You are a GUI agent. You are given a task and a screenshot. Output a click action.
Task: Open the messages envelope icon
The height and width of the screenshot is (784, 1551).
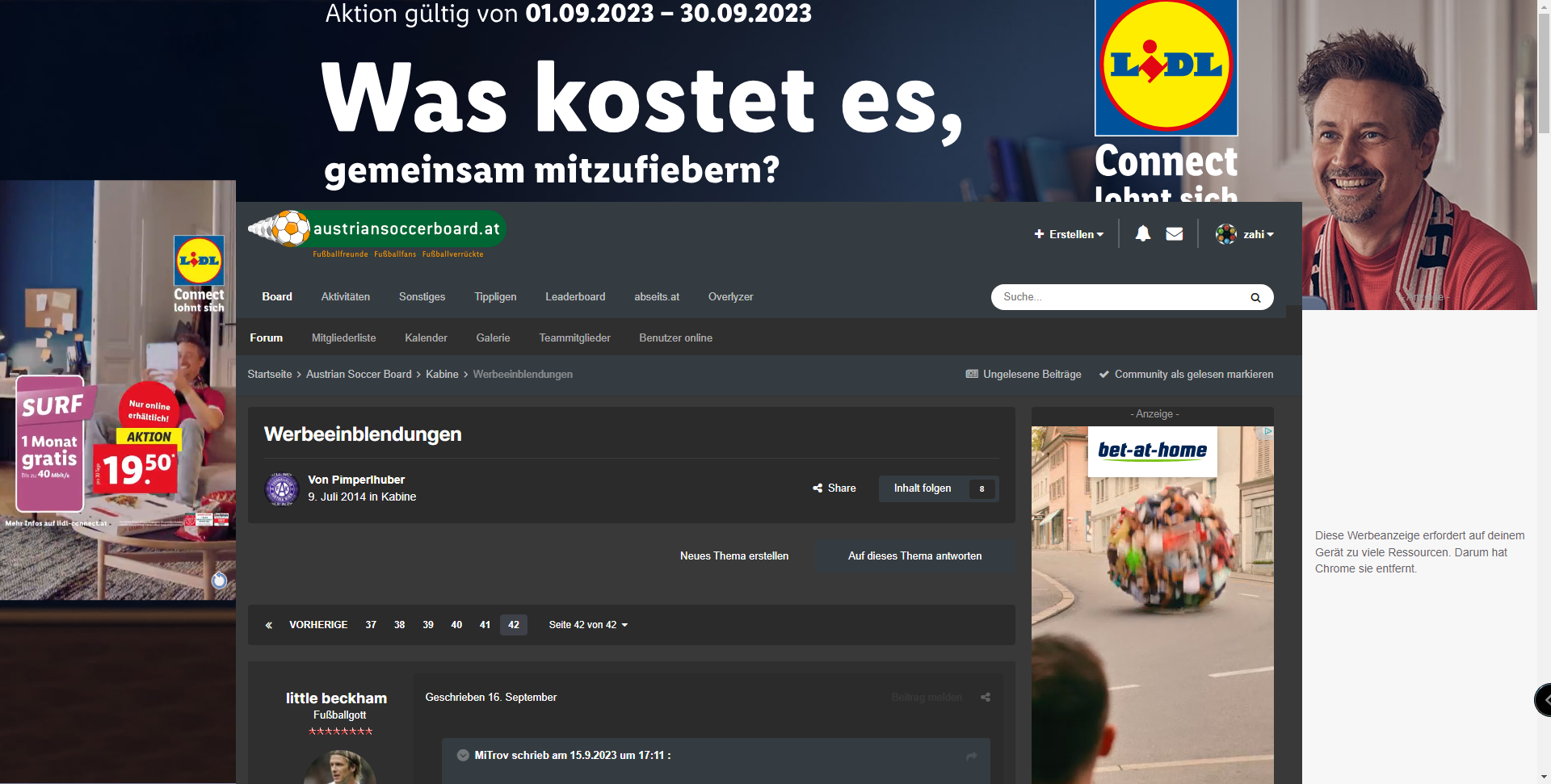(1175, 234)
